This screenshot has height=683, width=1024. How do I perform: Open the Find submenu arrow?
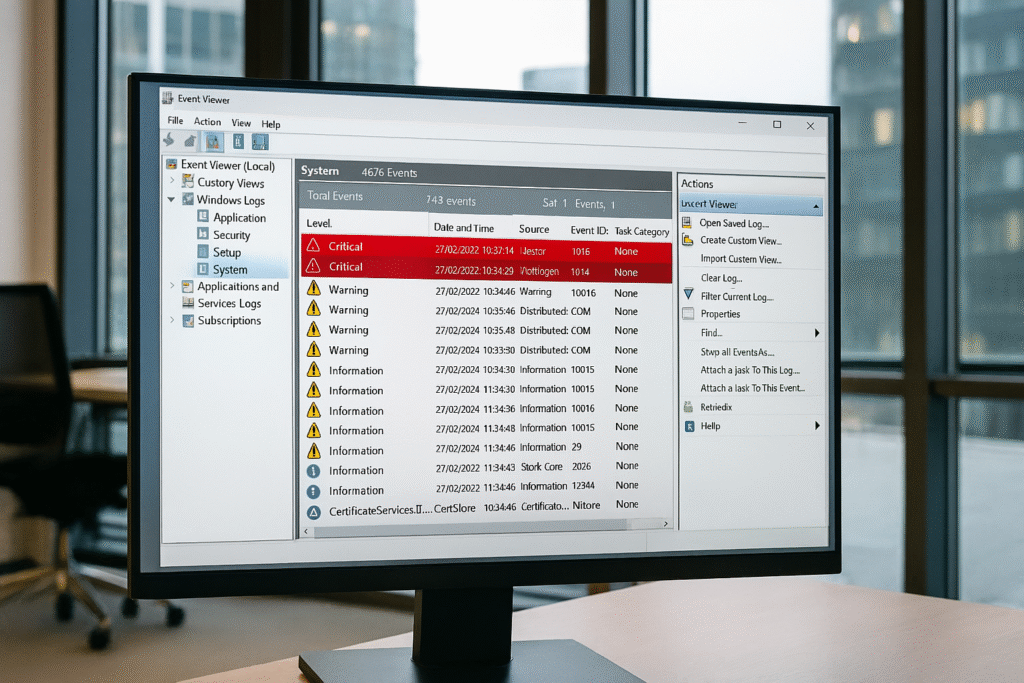coord(817,332)
